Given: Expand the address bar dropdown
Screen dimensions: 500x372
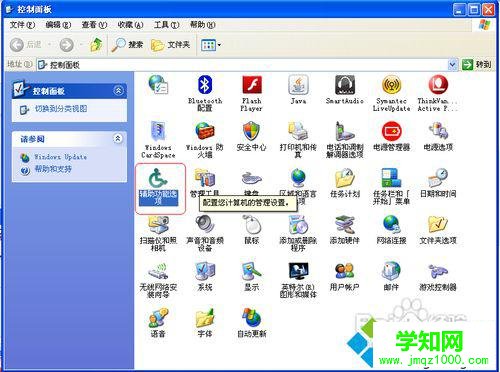Looking at the screenshot, I should (452, 65).
